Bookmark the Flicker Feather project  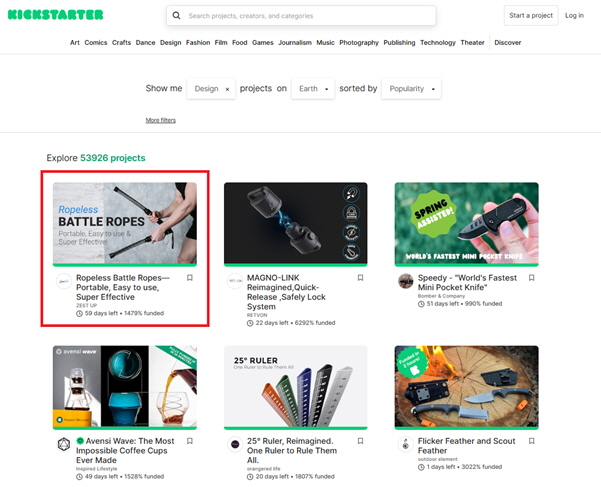click(x=531, y=441)
